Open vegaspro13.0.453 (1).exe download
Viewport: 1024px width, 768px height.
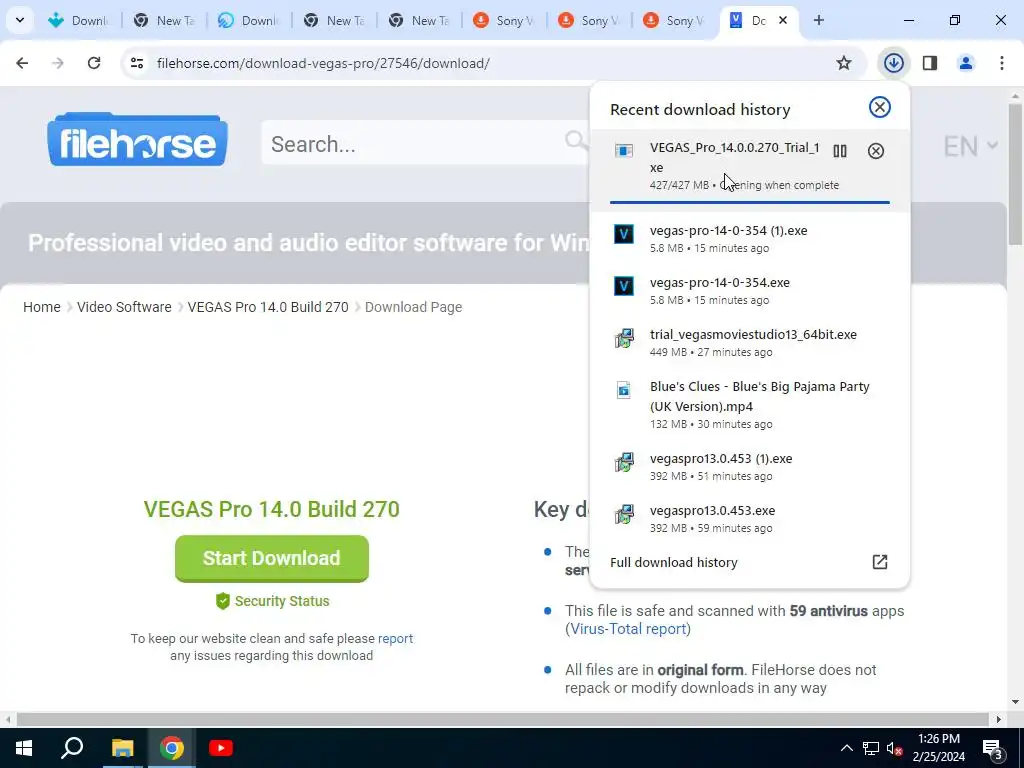click(749, 466)
